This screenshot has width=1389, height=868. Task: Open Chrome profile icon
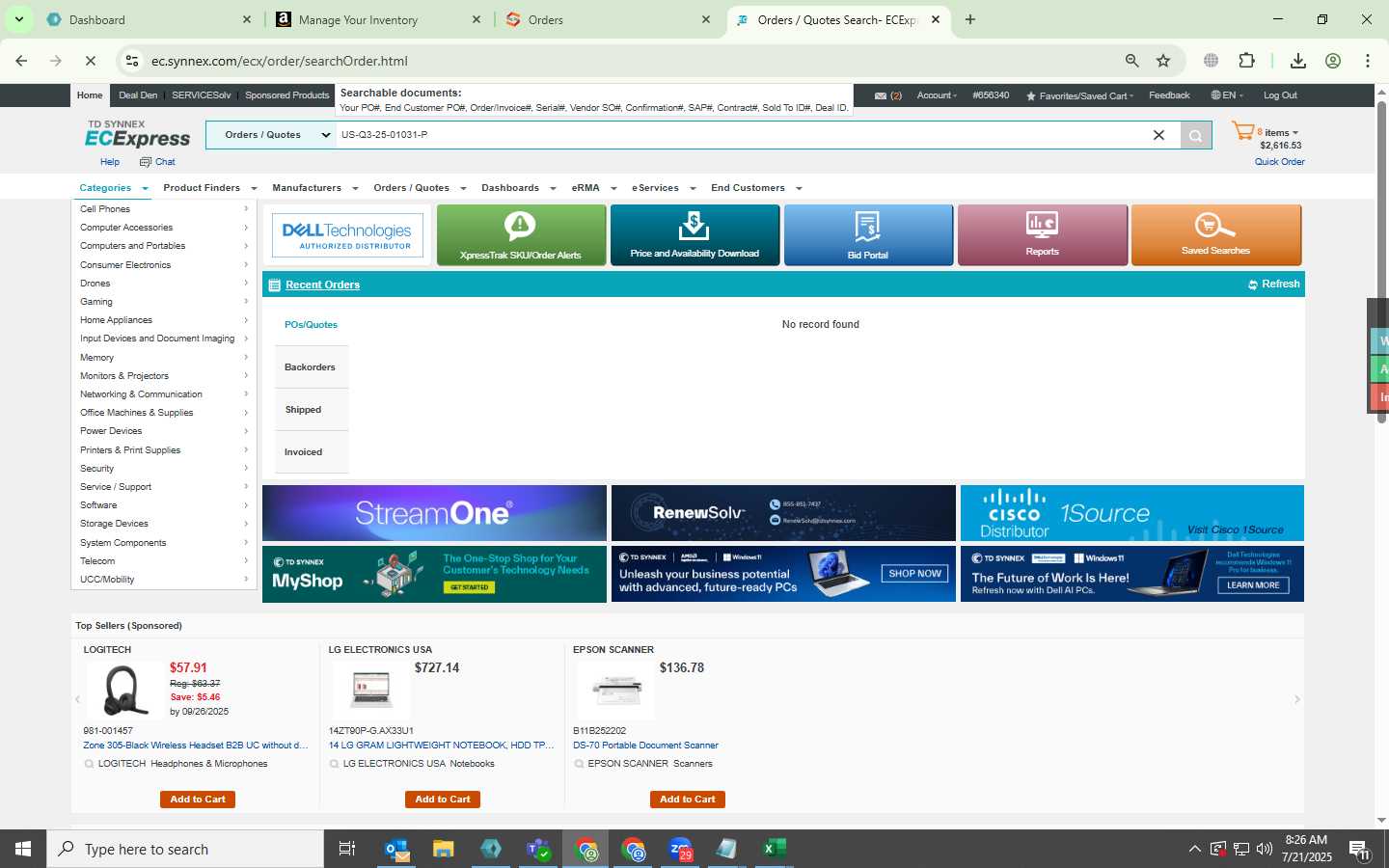pyautogui.click(x=1333, y=61)
